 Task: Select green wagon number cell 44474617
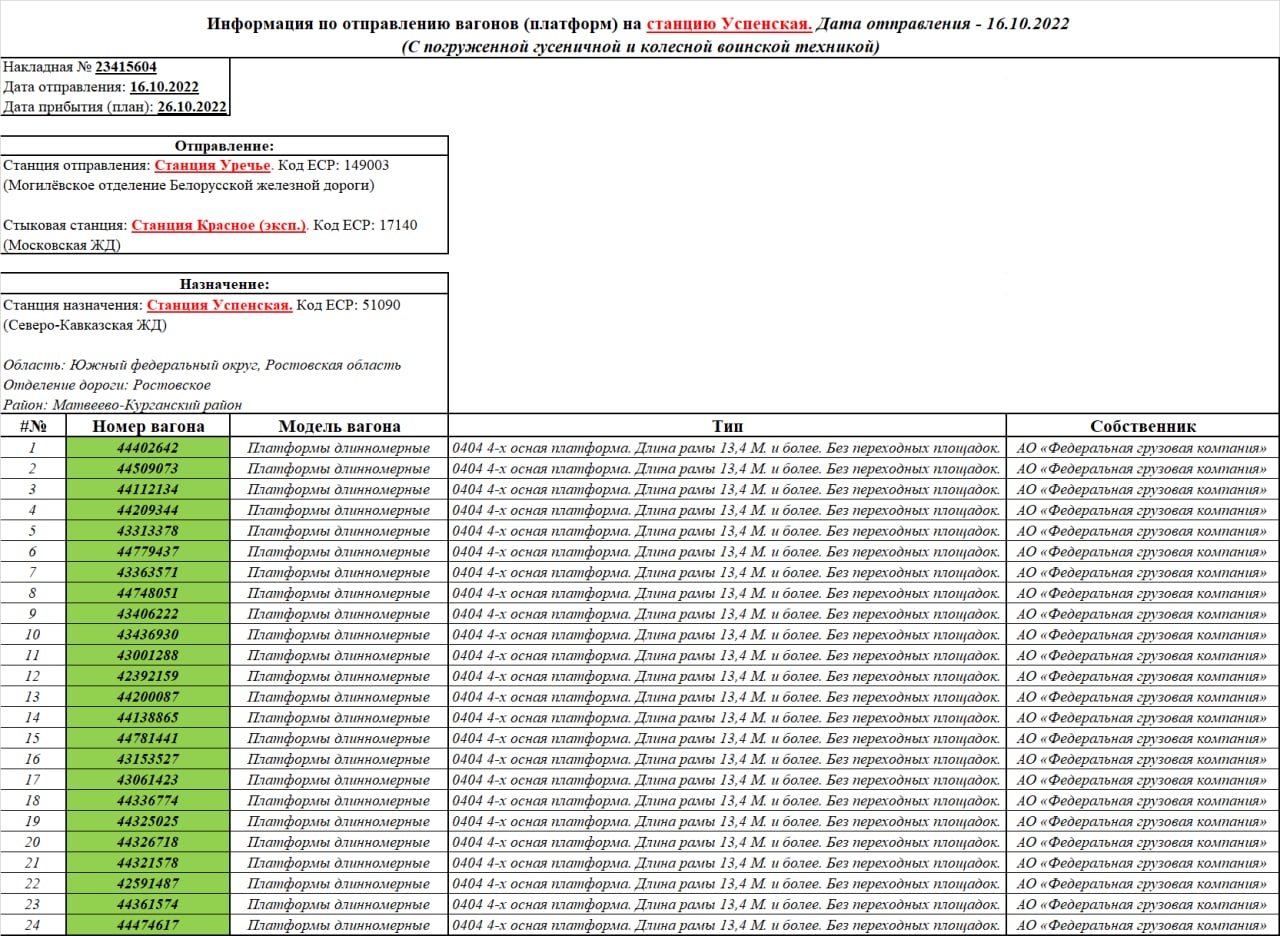point(148,925)
